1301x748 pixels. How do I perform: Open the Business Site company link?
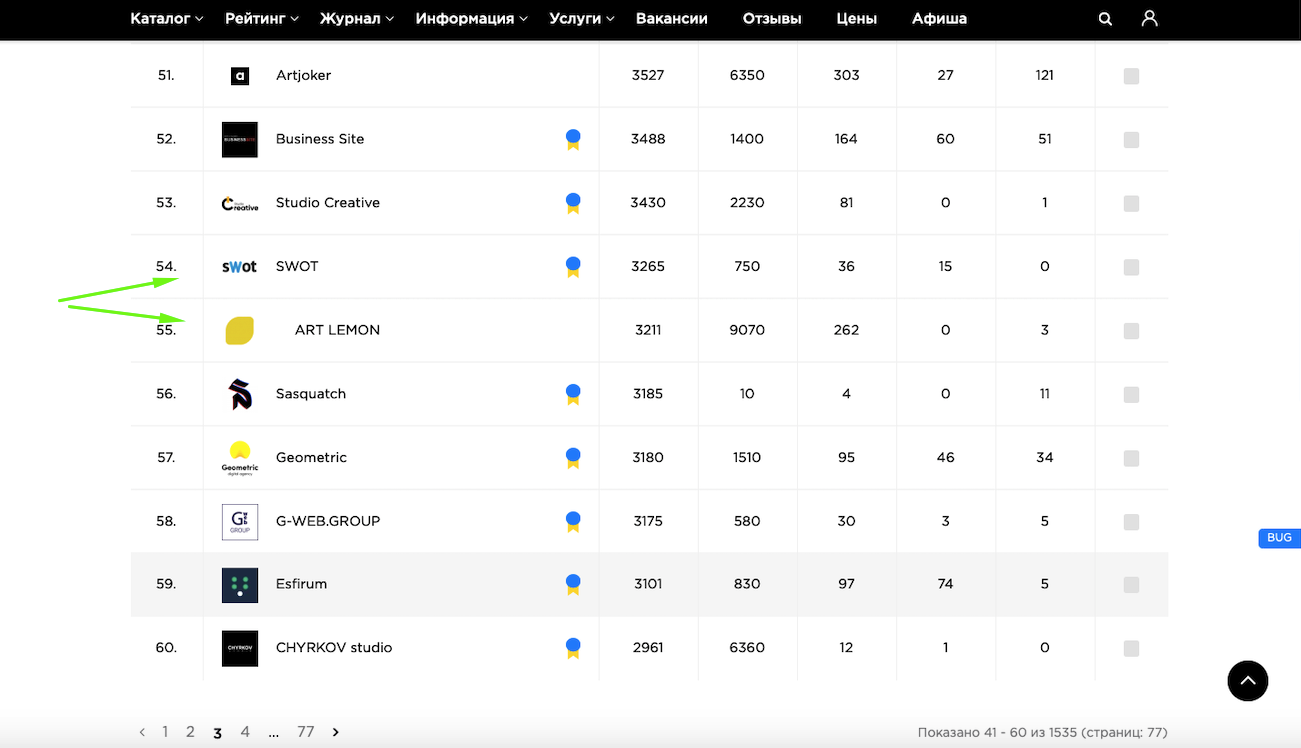point(320,139)
